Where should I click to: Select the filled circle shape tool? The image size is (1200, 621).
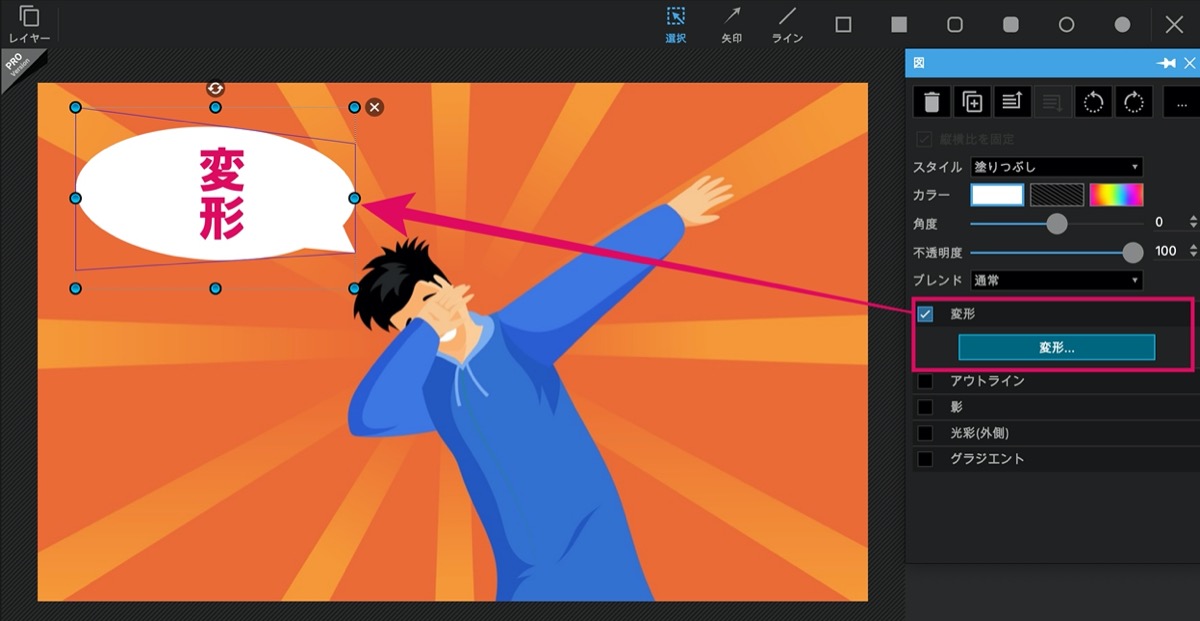click(1123, 24)
